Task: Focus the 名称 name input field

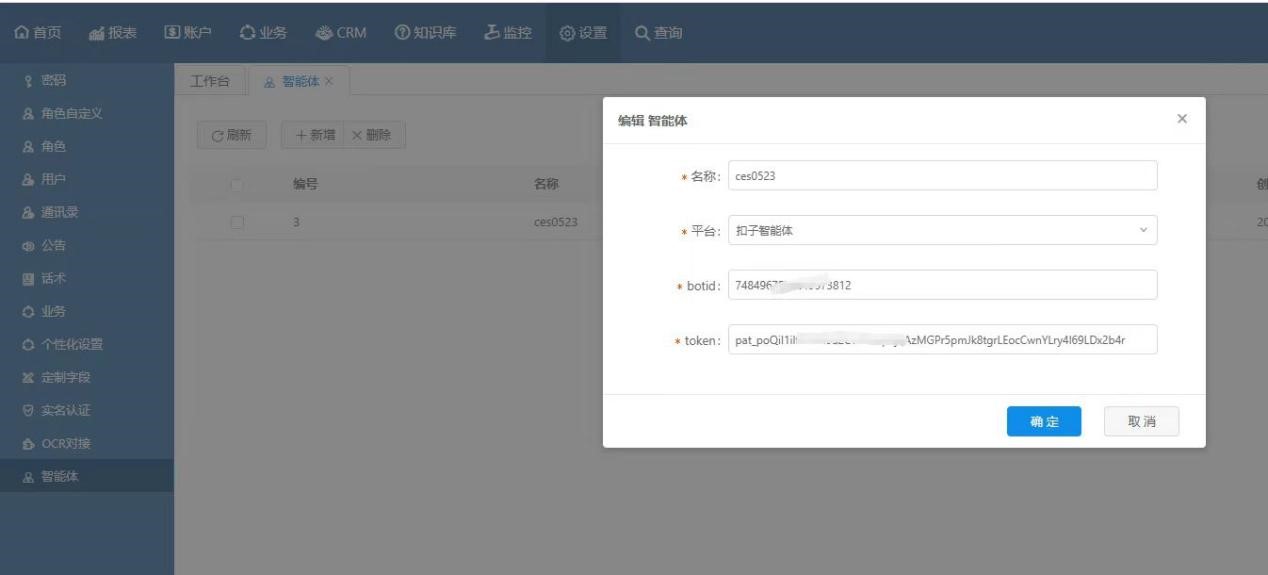Action: tap(941, 176)
